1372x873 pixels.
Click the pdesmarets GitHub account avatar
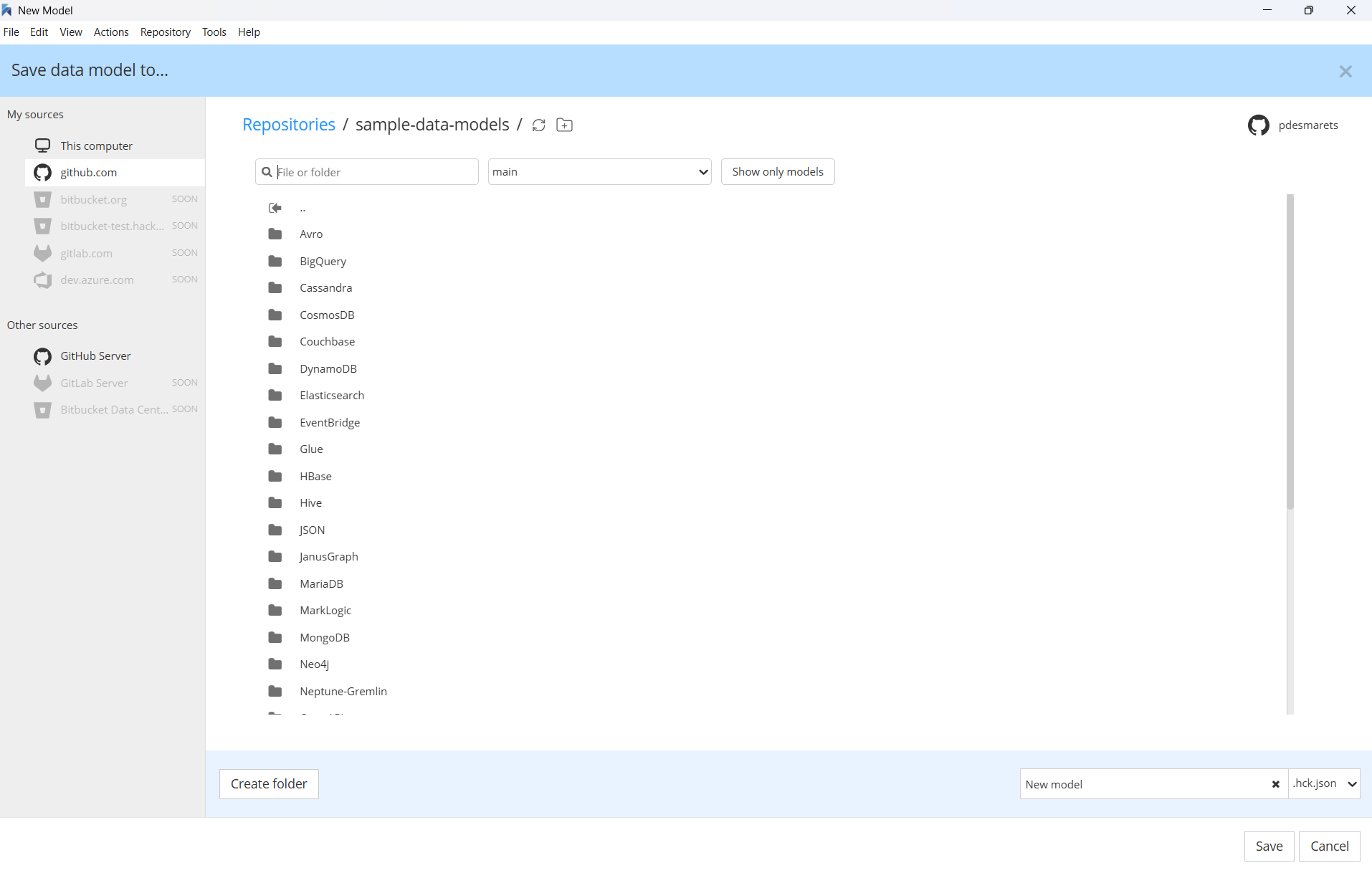[x=1259, y=125]
